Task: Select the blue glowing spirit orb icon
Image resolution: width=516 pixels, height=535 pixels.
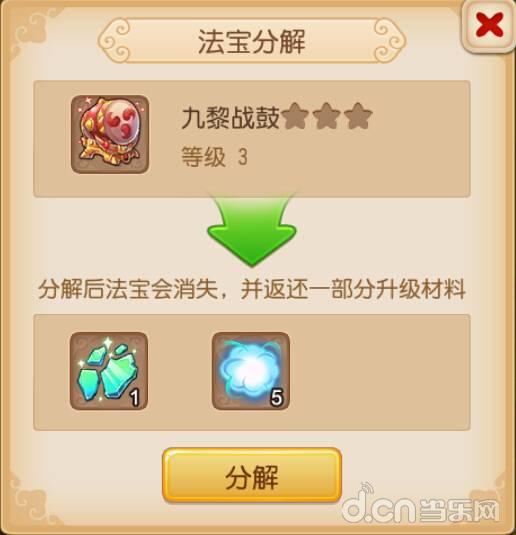Action: coord(251,371)
